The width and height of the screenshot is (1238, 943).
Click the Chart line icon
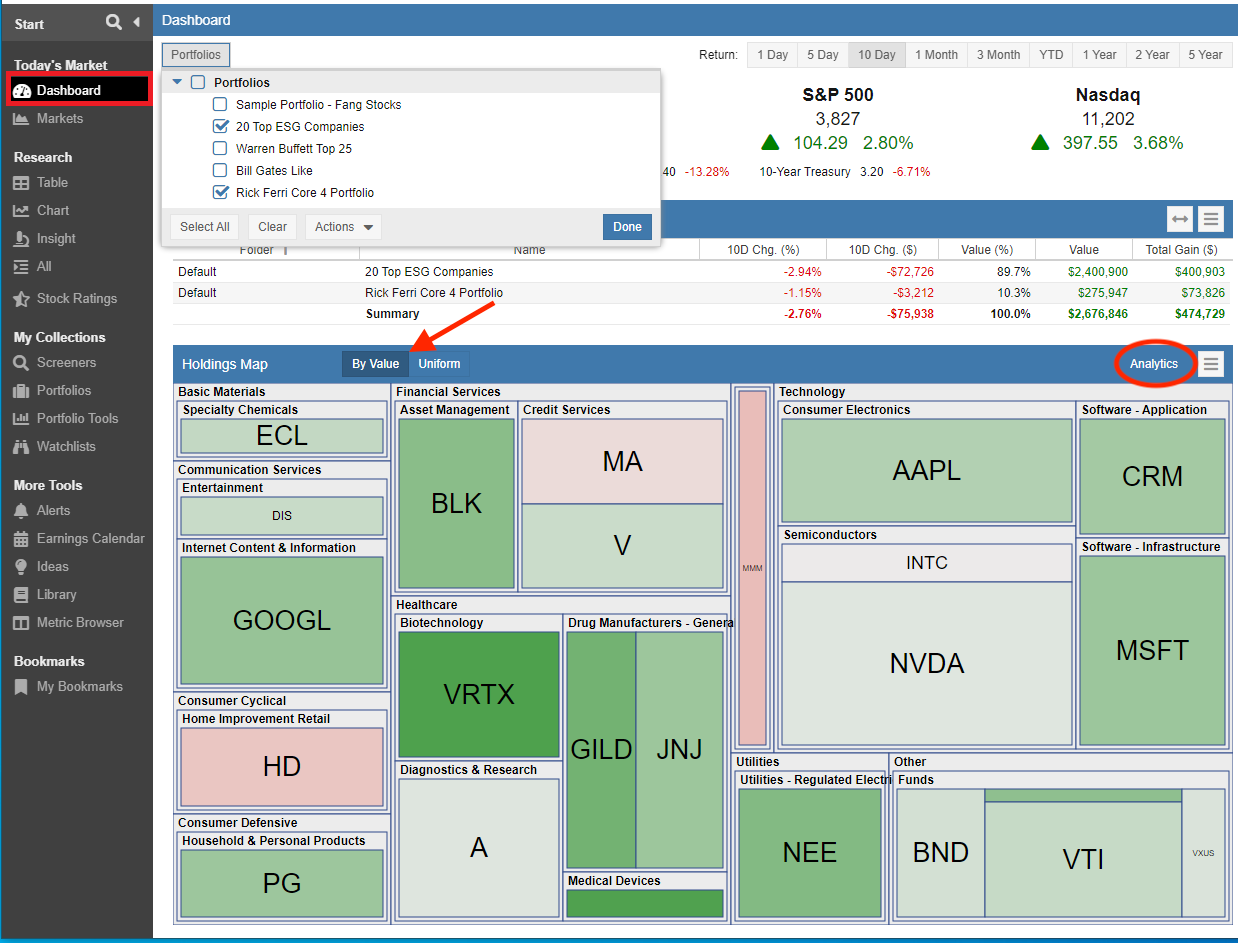pos(21,211)
